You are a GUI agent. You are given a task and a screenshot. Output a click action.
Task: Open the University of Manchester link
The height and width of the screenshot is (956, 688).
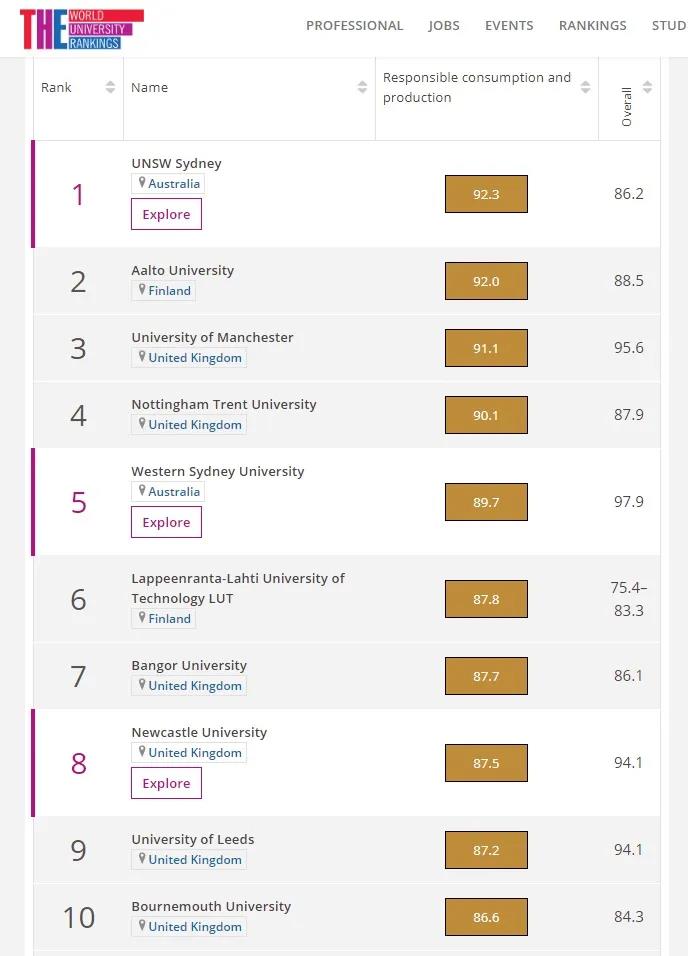point(212,337)
